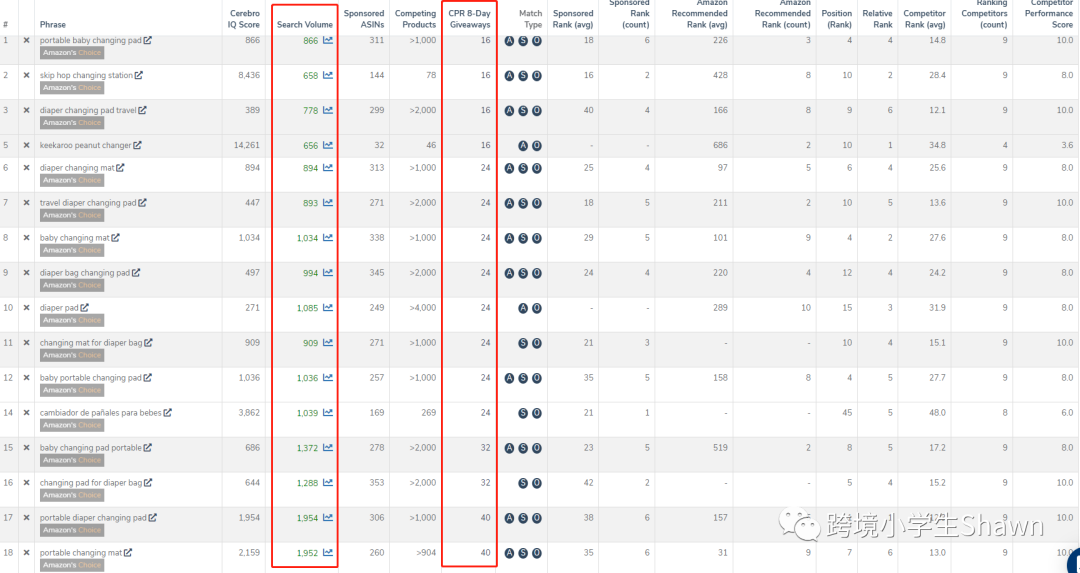
Task: Click Cerebro IQ score 3,862
Action: coord(249,413)
